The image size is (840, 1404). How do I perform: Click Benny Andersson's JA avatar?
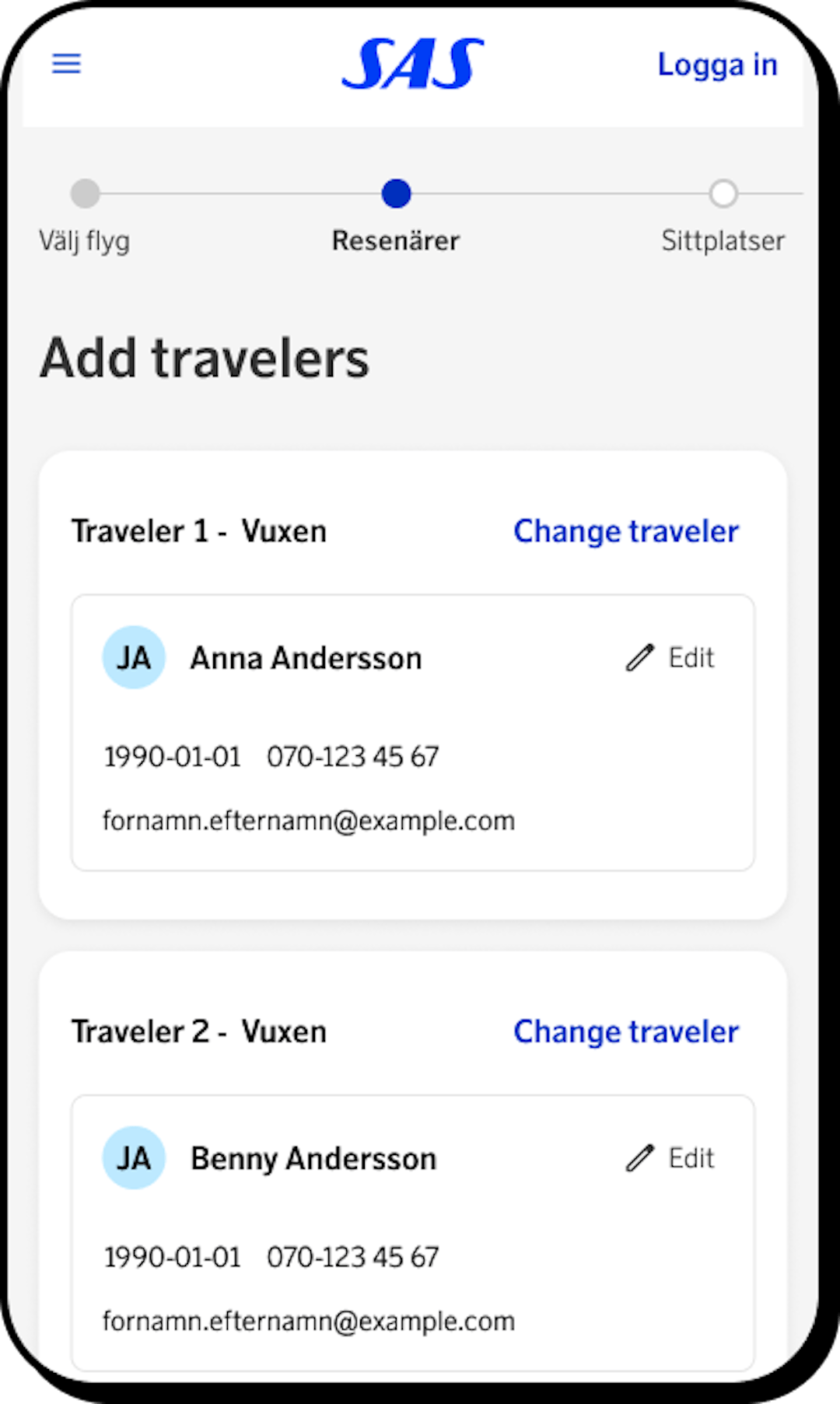[134, 1158]
